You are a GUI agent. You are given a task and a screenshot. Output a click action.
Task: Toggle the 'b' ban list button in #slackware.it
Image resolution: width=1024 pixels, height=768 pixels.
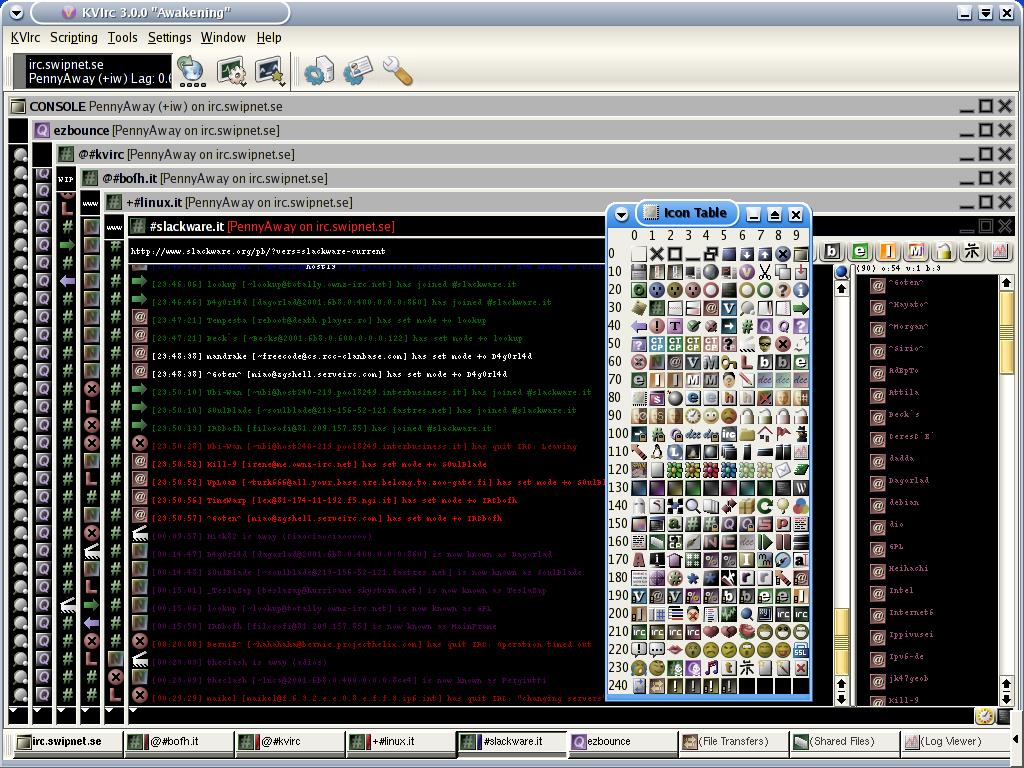(831, 251)
